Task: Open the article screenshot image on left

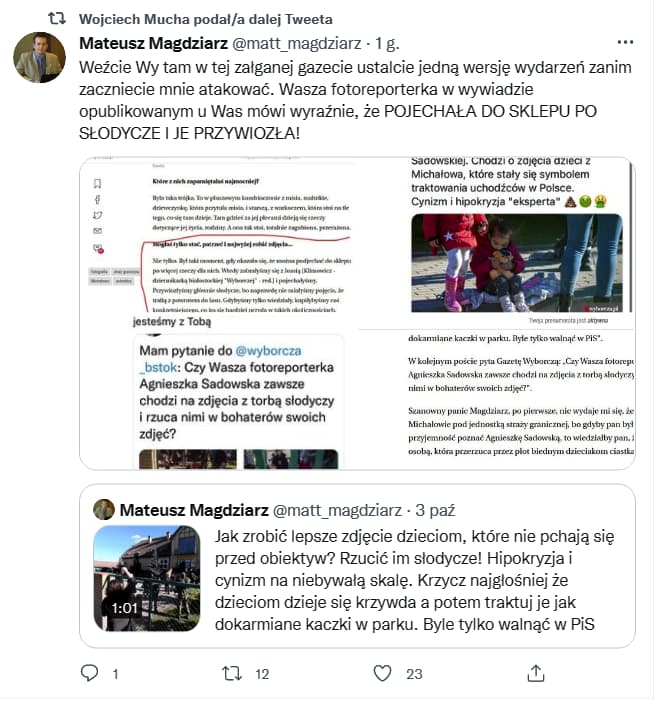Action: [221, 235]
